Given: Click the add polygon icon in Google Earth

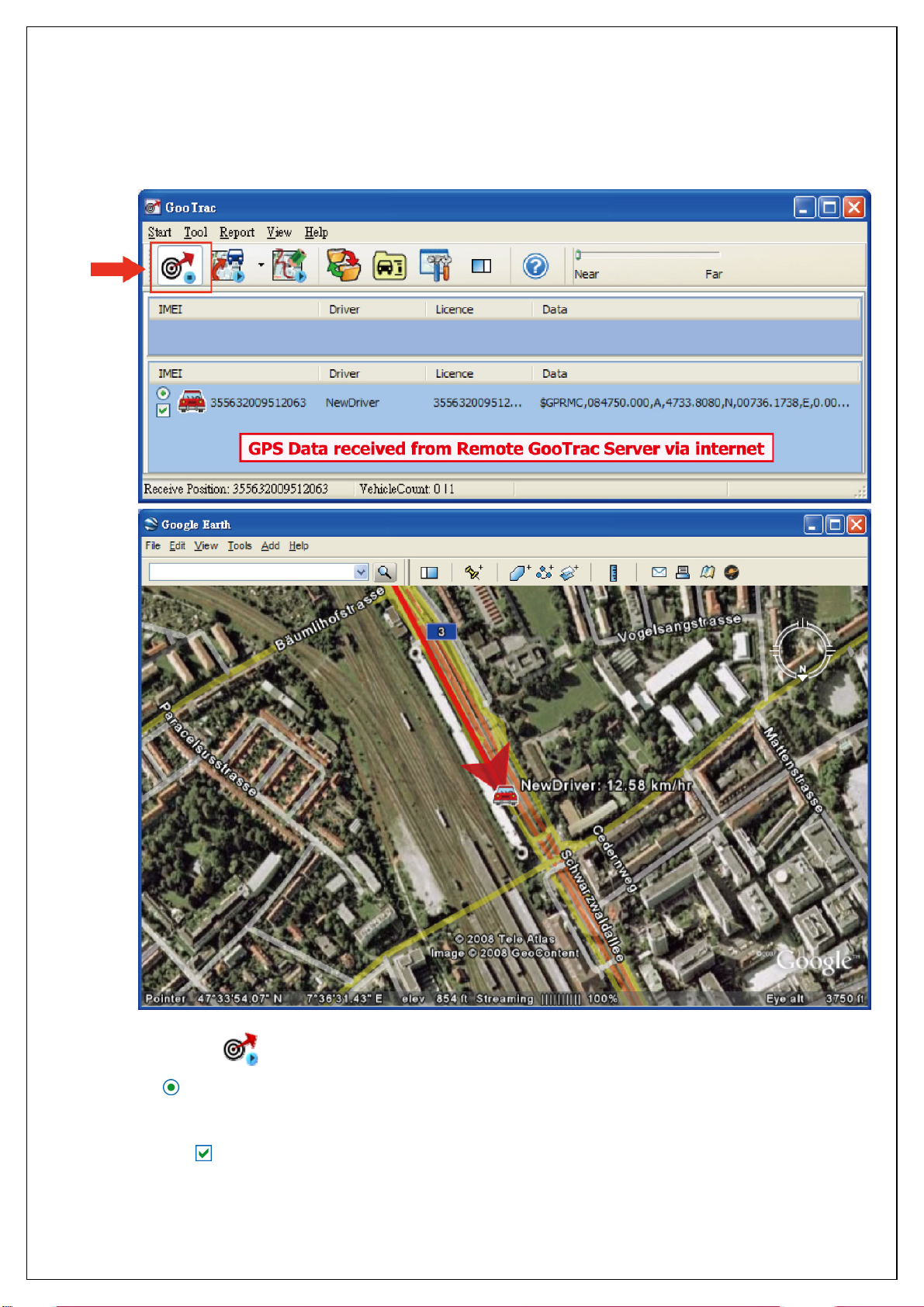Looking at the screenshot, I should click(519, 572).
